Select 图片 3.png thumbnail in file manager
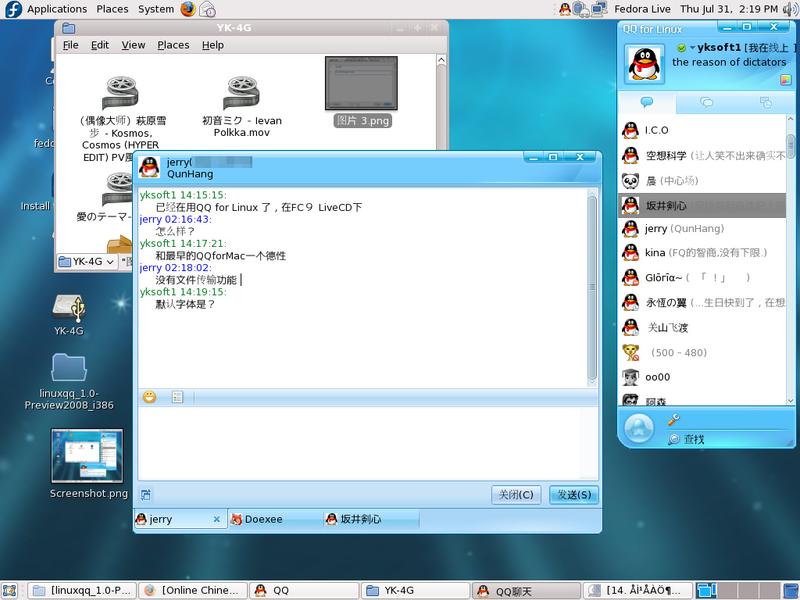The height and width of the screenshot is (600, 800). click(361, 84)
